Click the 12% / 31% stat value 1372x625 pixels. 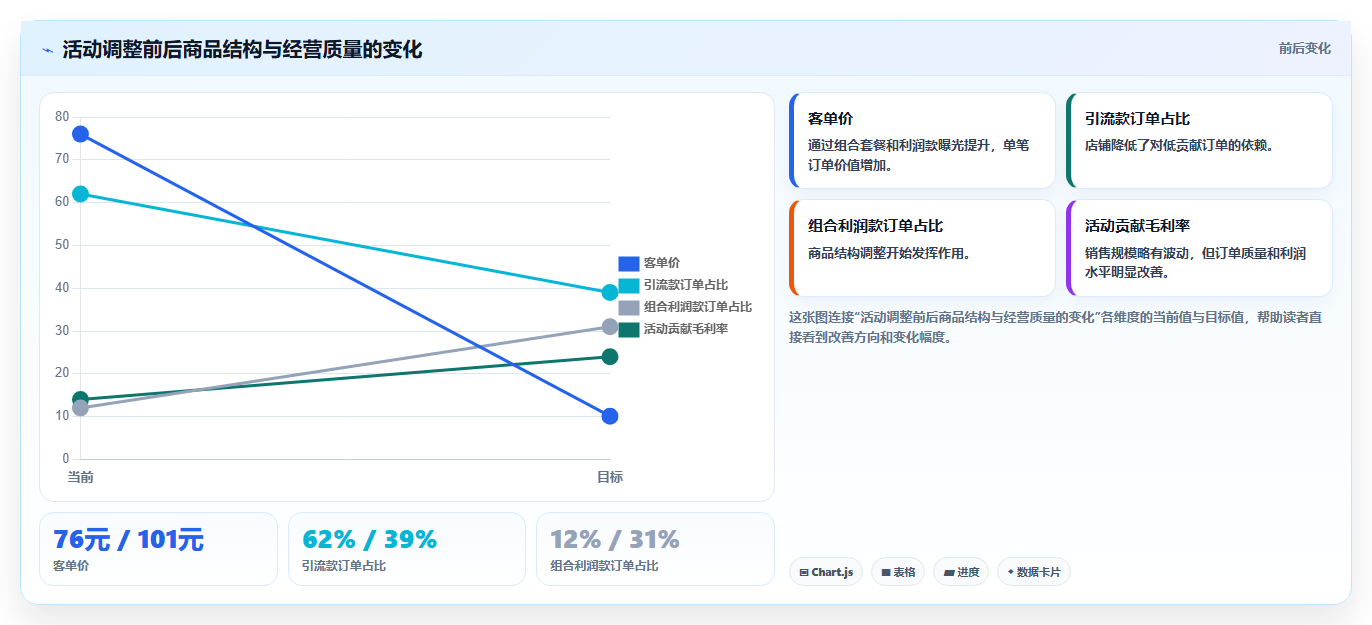615,540
